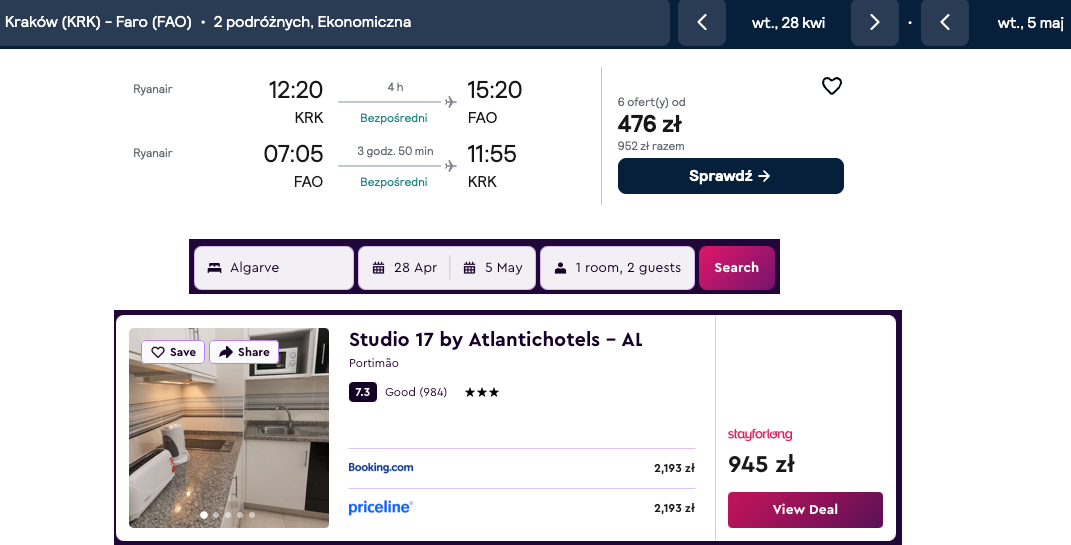Expand the 1 room, 2 guests selector
Image resolution: width=1071 pixels, height=545 pixels.
(617, 268)
